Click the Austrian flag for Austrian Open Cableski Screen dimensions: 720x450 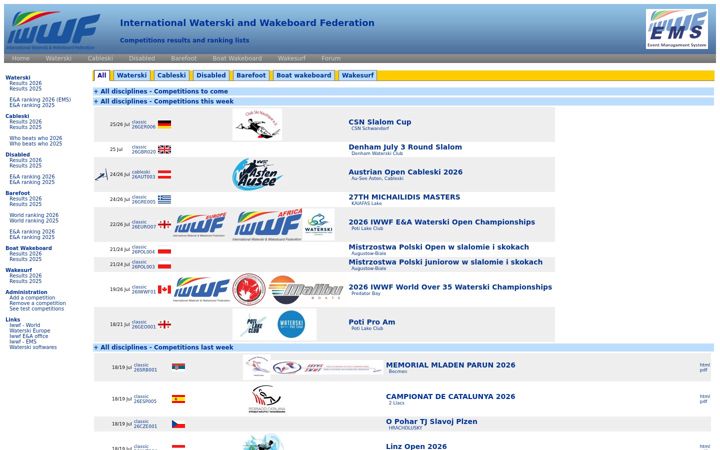coord(164,174)
